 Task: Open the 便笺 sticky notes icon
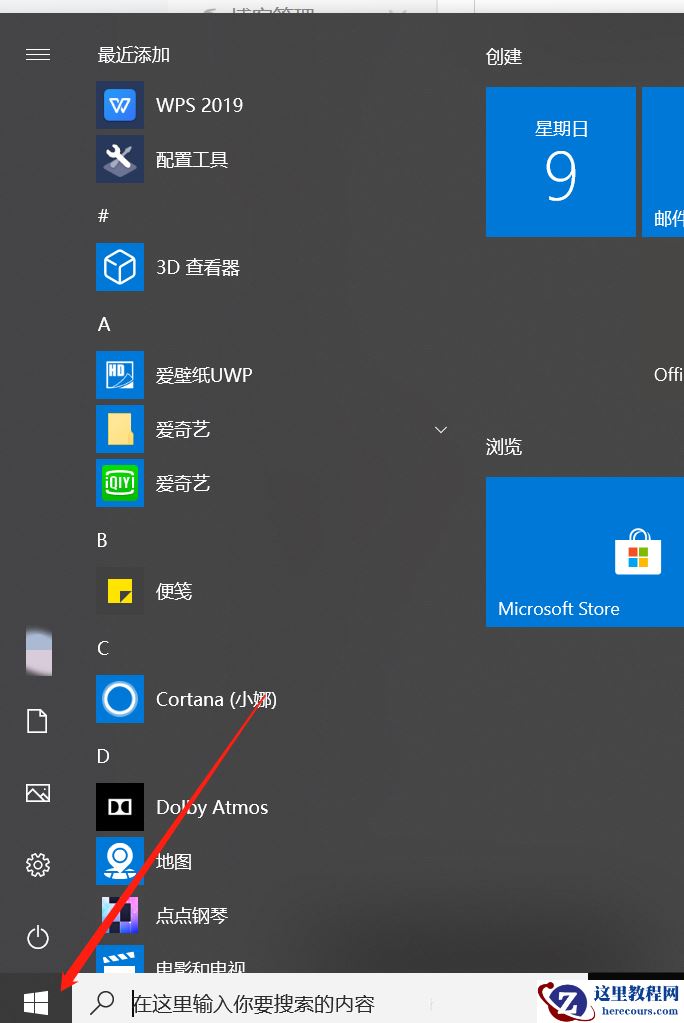[x=120, y=591]
